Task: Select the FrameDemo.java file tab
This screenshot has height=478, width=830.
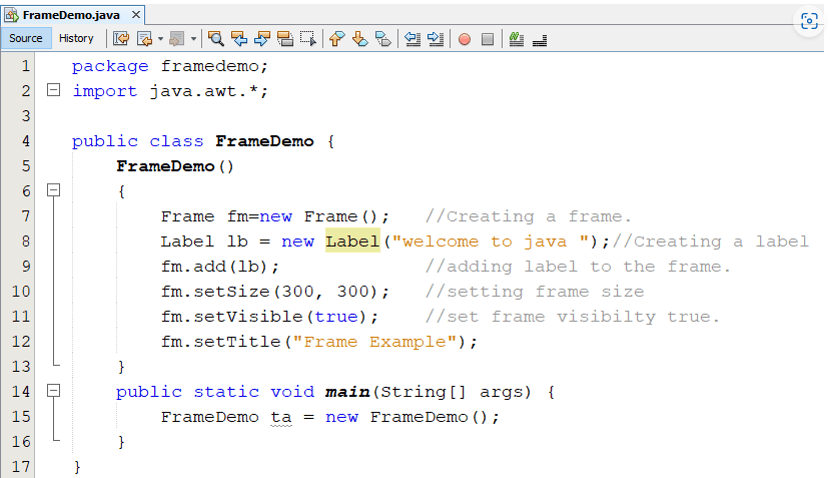Action: [x=71, y=15]
